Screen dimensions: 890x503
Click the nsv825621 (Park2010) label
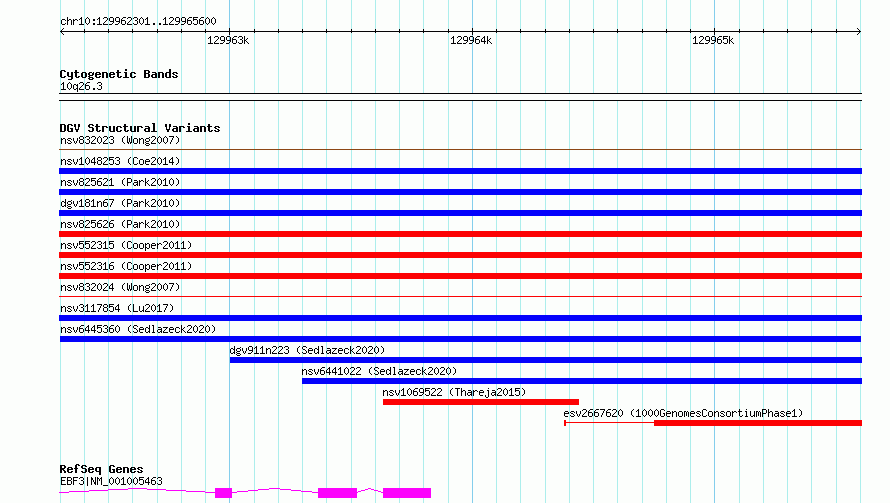(120, 182)
